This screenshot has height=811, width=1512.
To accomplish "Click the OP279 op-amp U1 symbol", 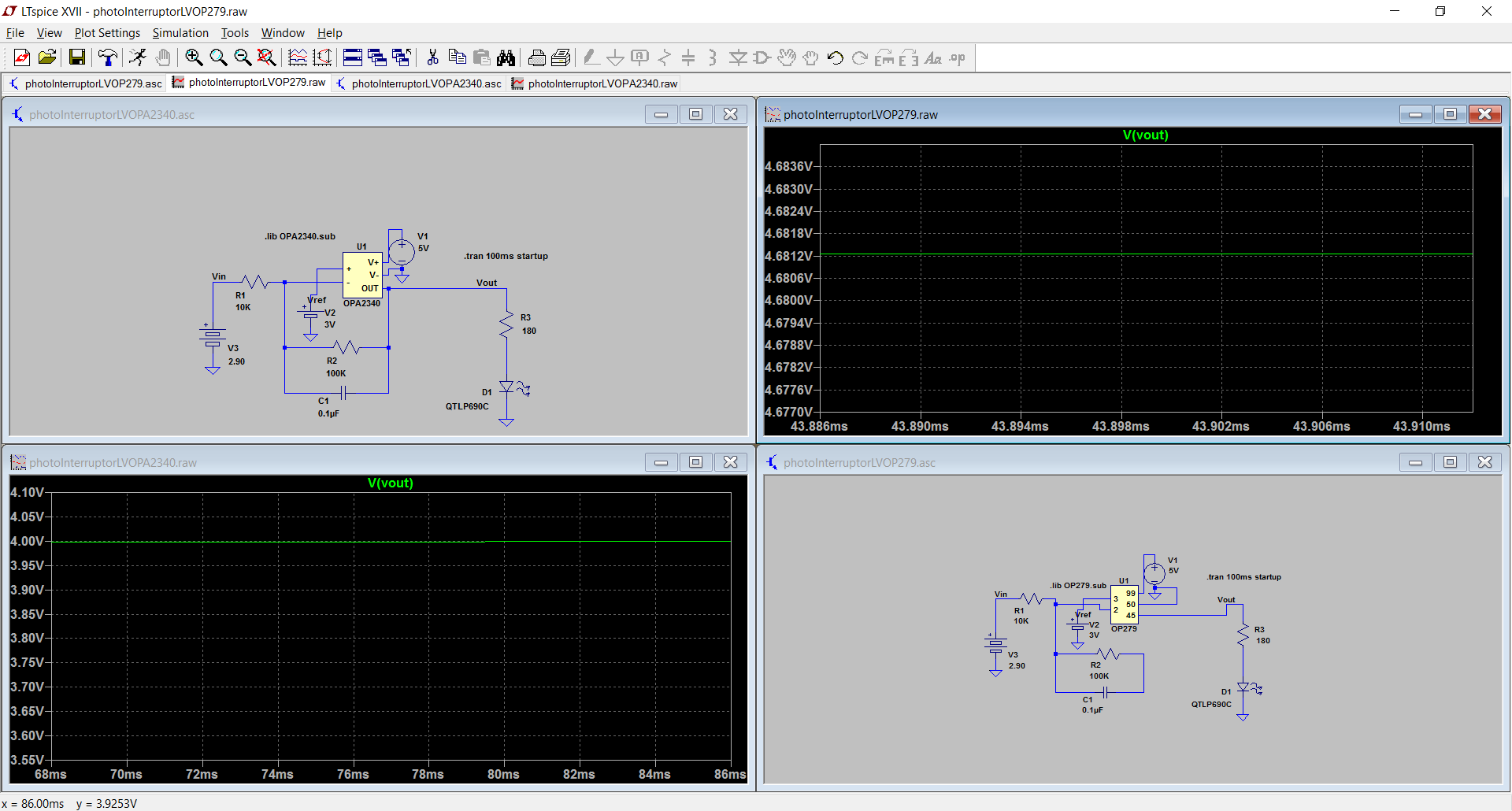I will click(x=1125, y=605).
